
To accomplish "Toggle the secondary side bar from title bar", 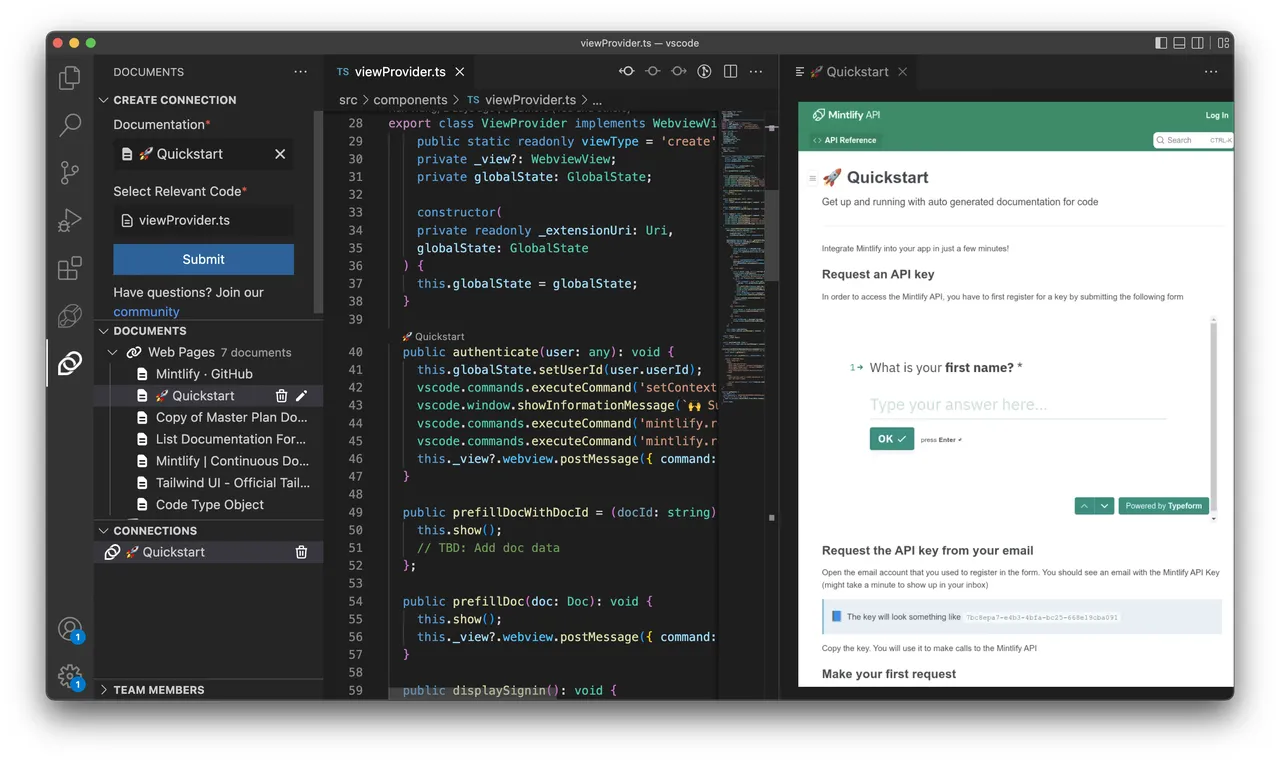I will point(1198,43).
